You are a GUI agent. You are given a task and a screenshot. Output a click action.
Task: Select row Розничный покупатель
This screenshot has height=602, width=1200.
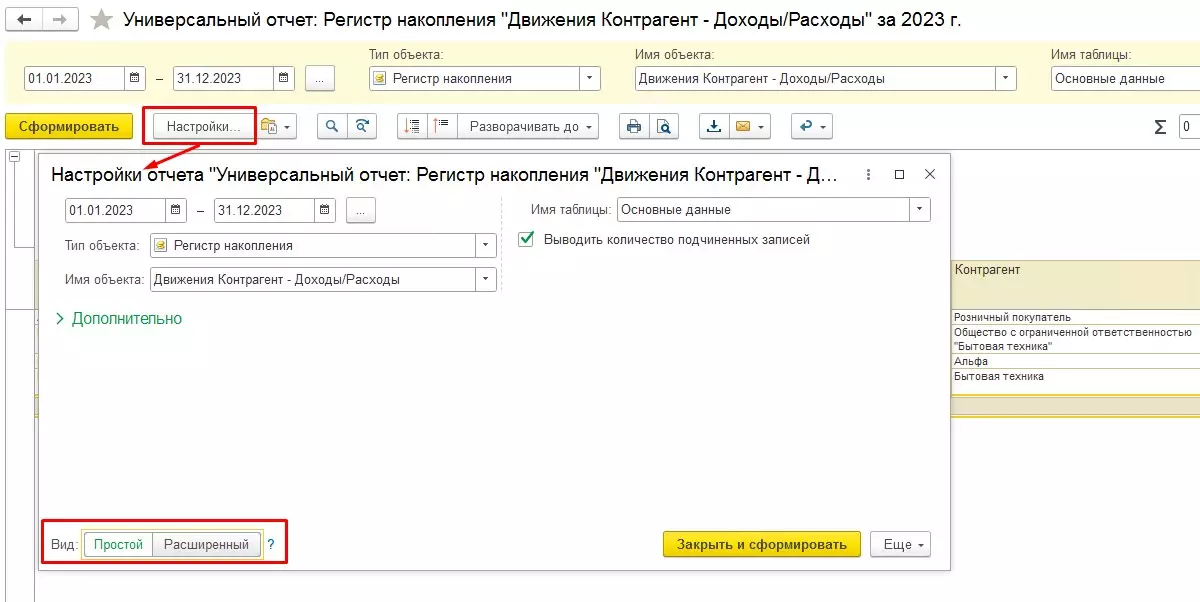1076,317
